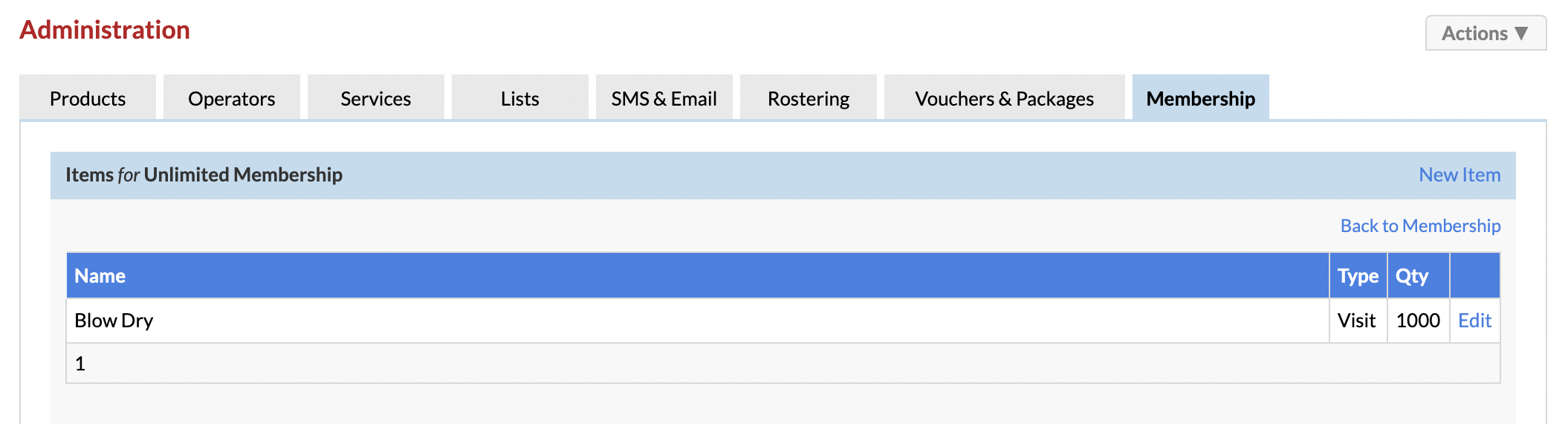Switch to the Products tab
This screenshot has width=1568, height=424.
(88, 98)
